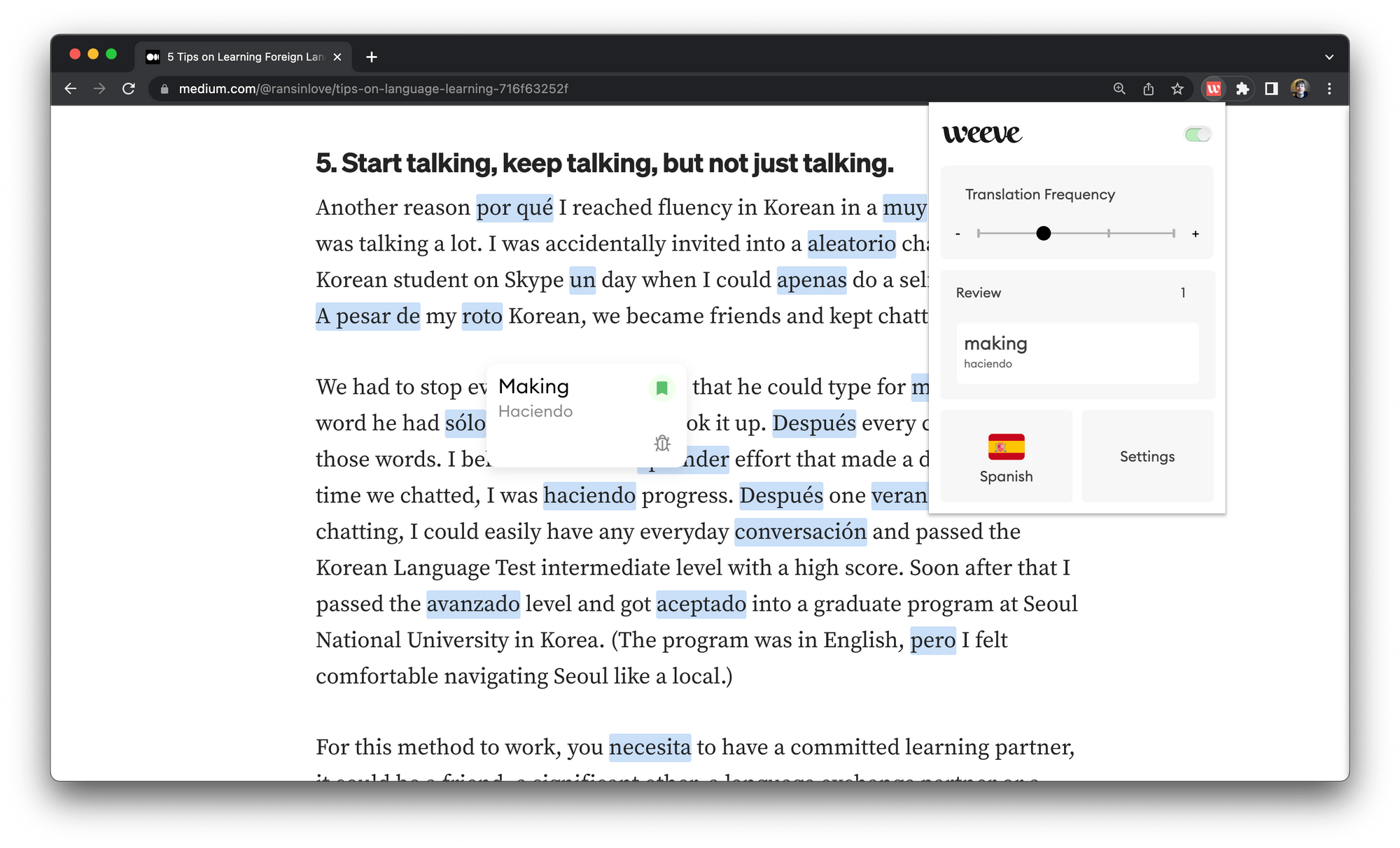The width and height of the screenshot is (1400, 848).
Task: Open the Chrome three-dot menu
Action: coord(1329,88)
